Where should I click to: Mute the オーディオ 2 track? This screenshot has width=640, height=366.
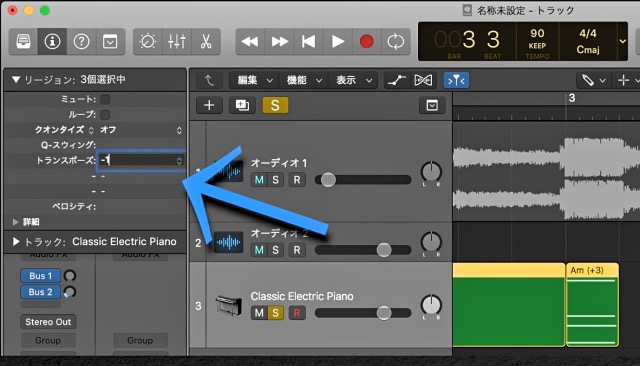click(259, 250)
